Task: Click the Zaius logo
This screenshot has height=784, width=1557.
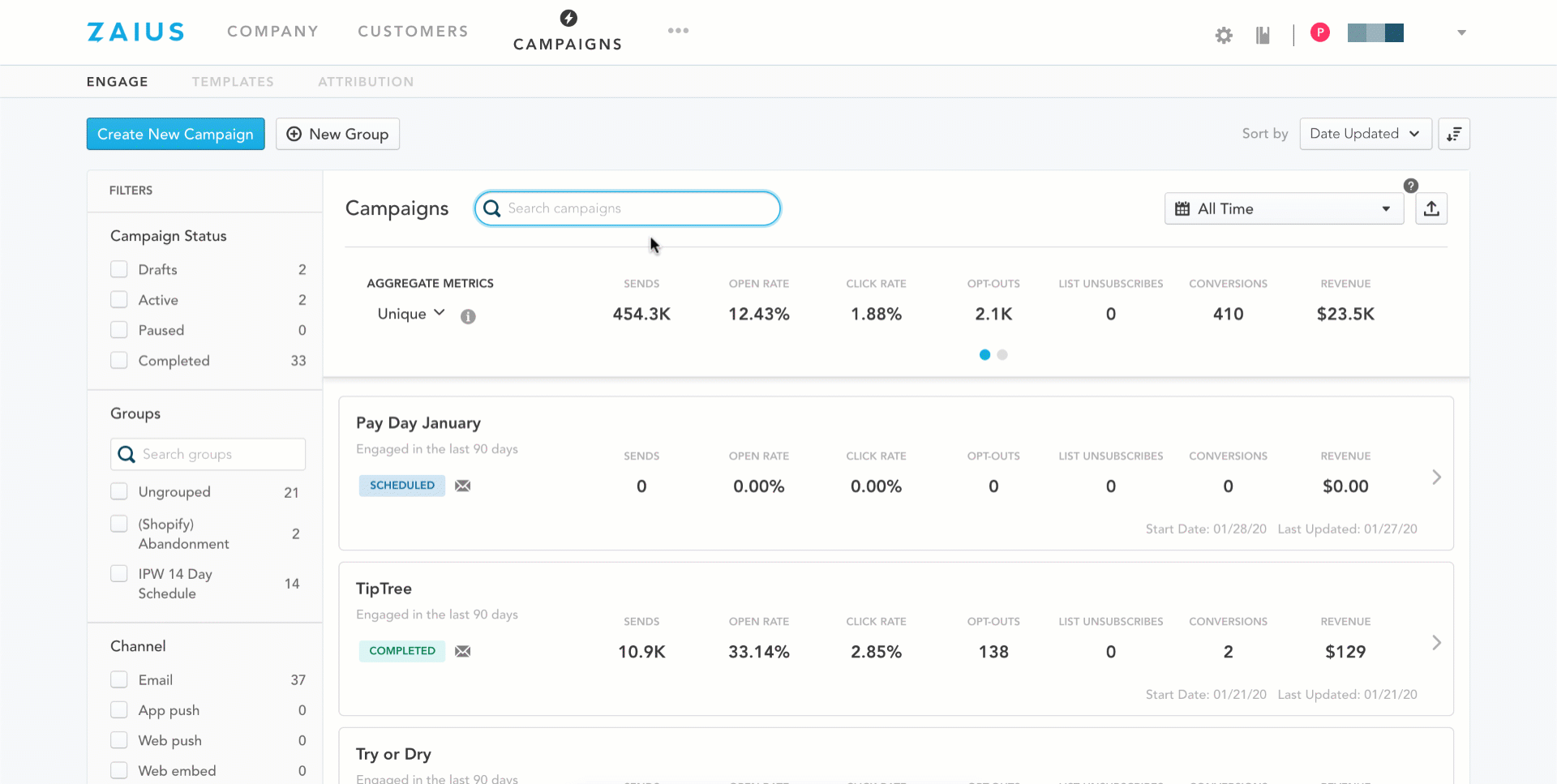Action: [135, 32]
